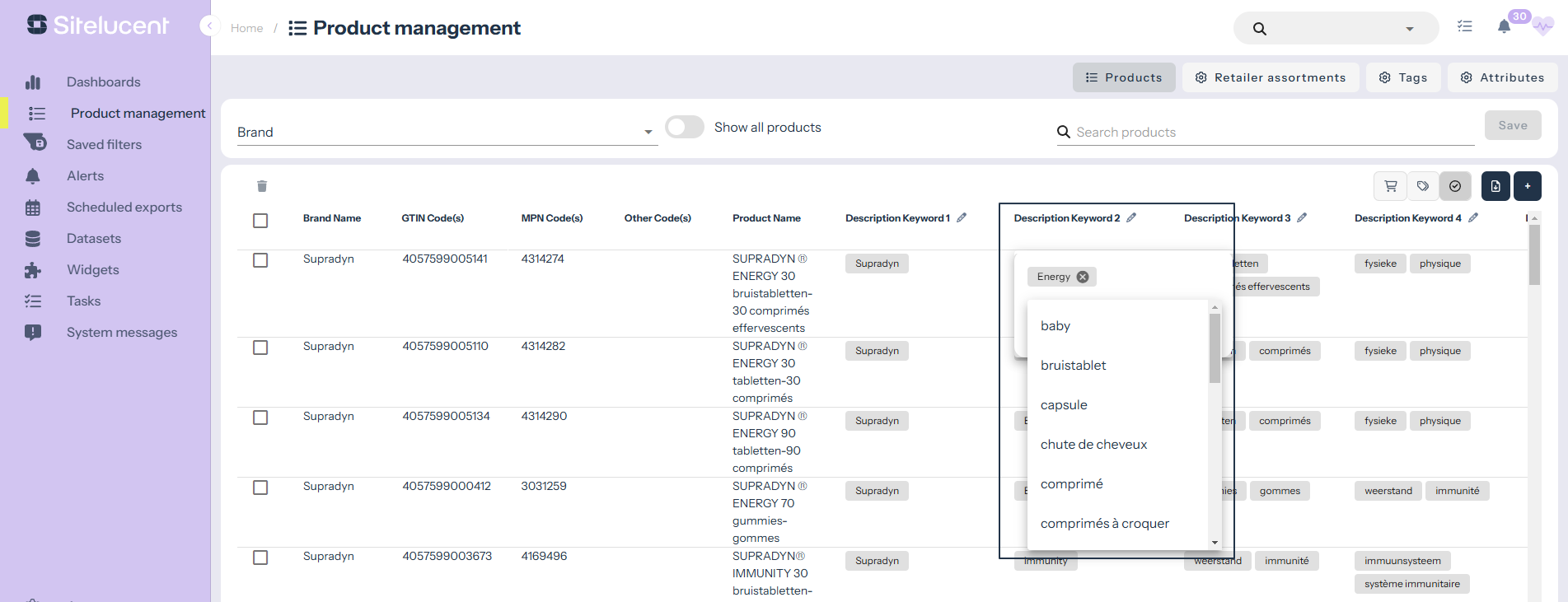The height and width of the screenshot is (602, 1568).
Task: Click the trash delete icon above table
Action: (262, 186)
